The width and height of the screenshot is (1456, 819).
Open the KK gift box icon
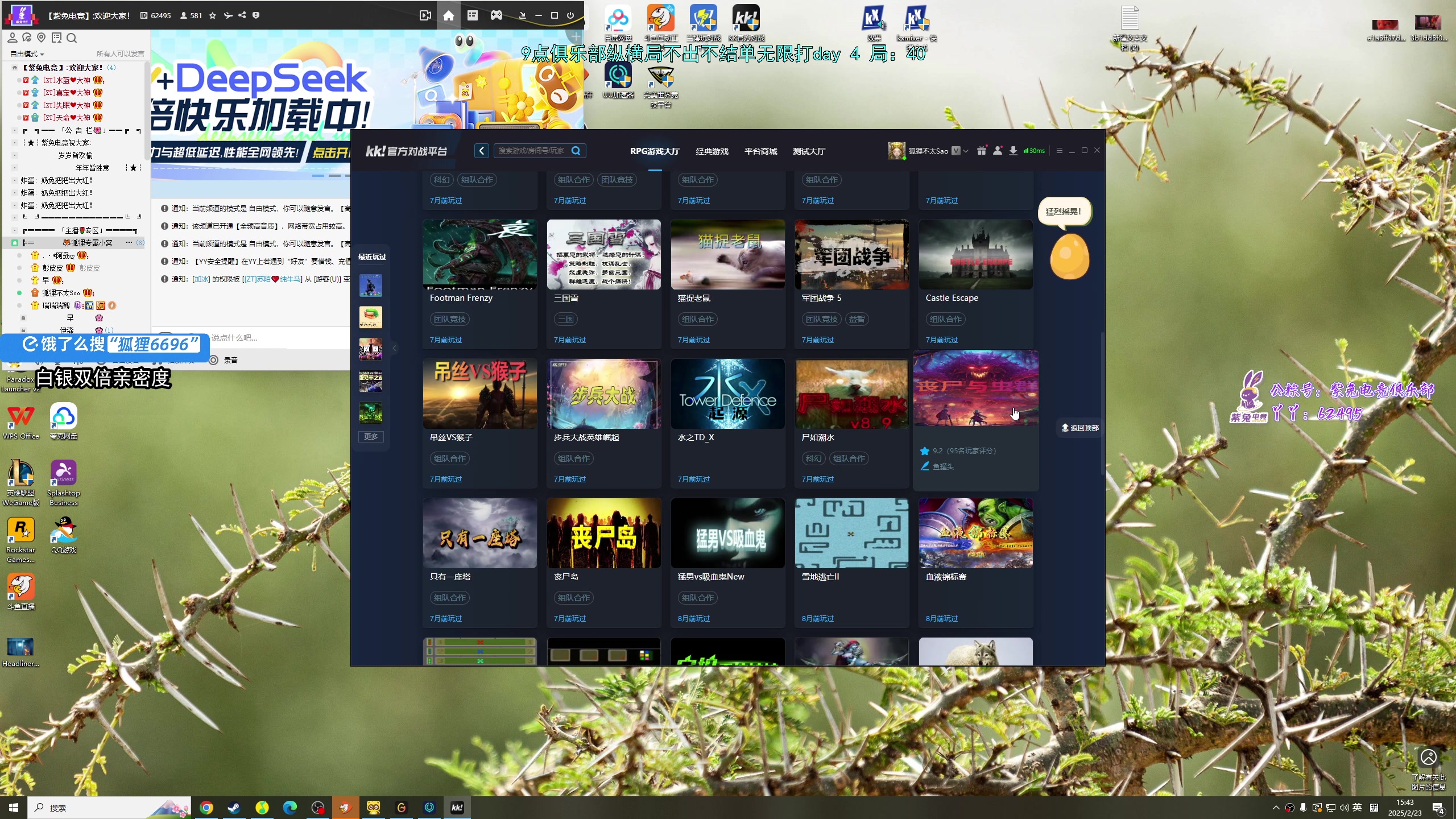click(x=982, y=151)
